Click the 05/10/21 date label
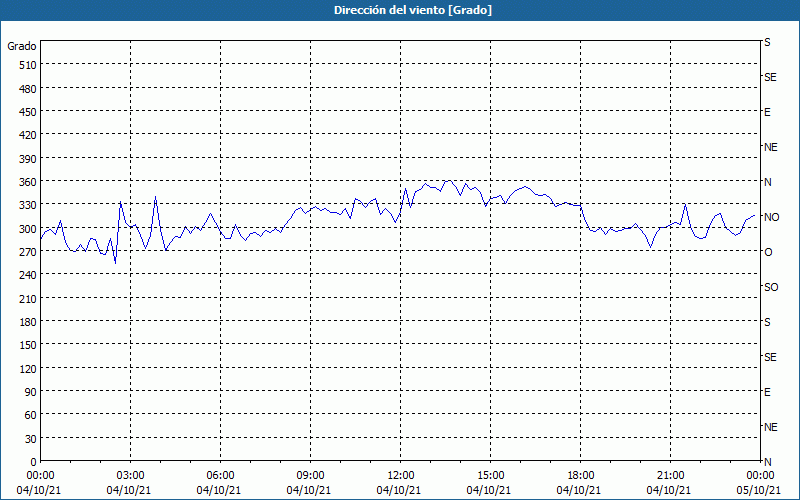This screenshot has width=800, height=500. [x=759, y=490]
